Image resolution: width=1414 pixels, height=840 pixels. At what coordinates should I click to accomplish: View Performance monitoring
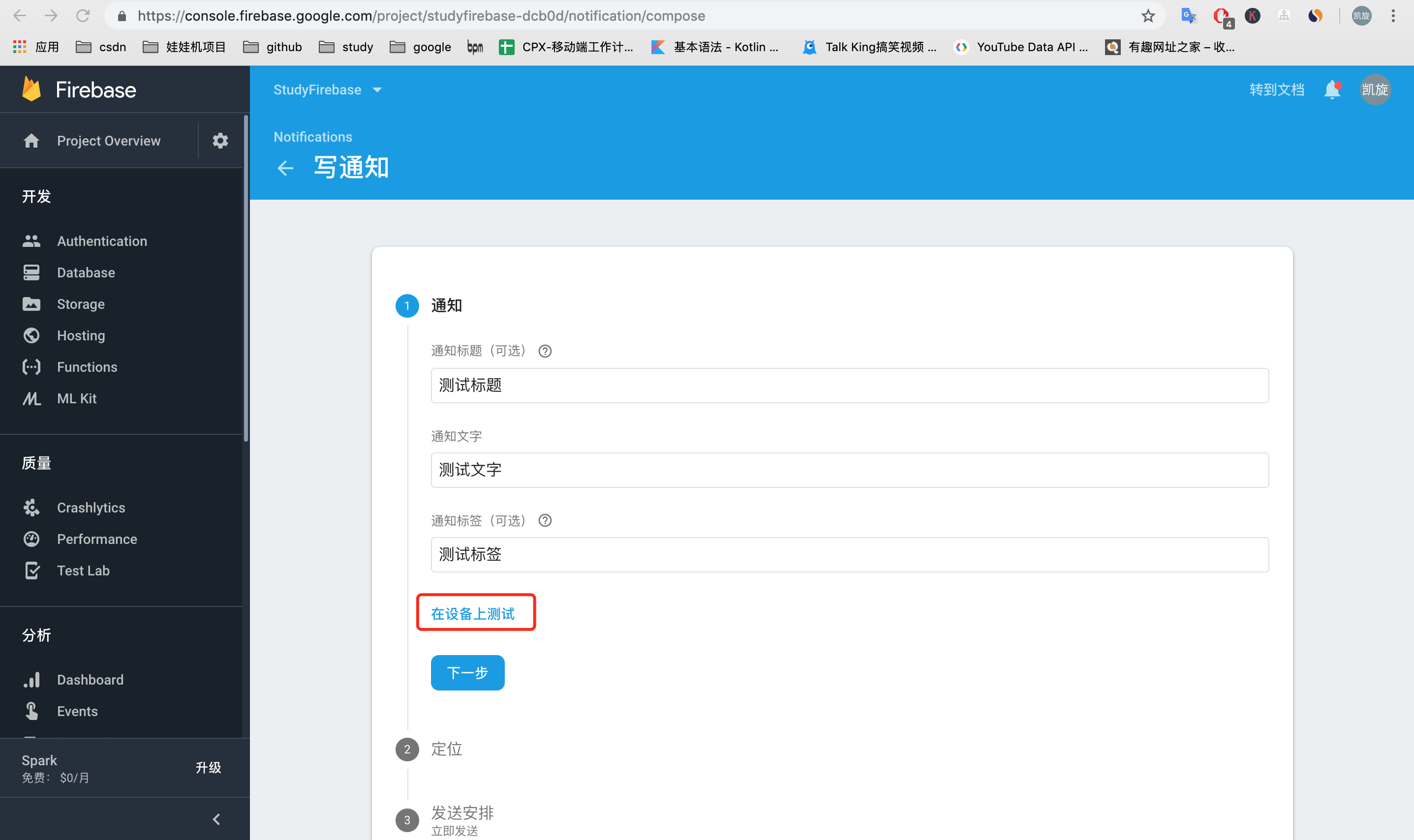pos(96,539)
